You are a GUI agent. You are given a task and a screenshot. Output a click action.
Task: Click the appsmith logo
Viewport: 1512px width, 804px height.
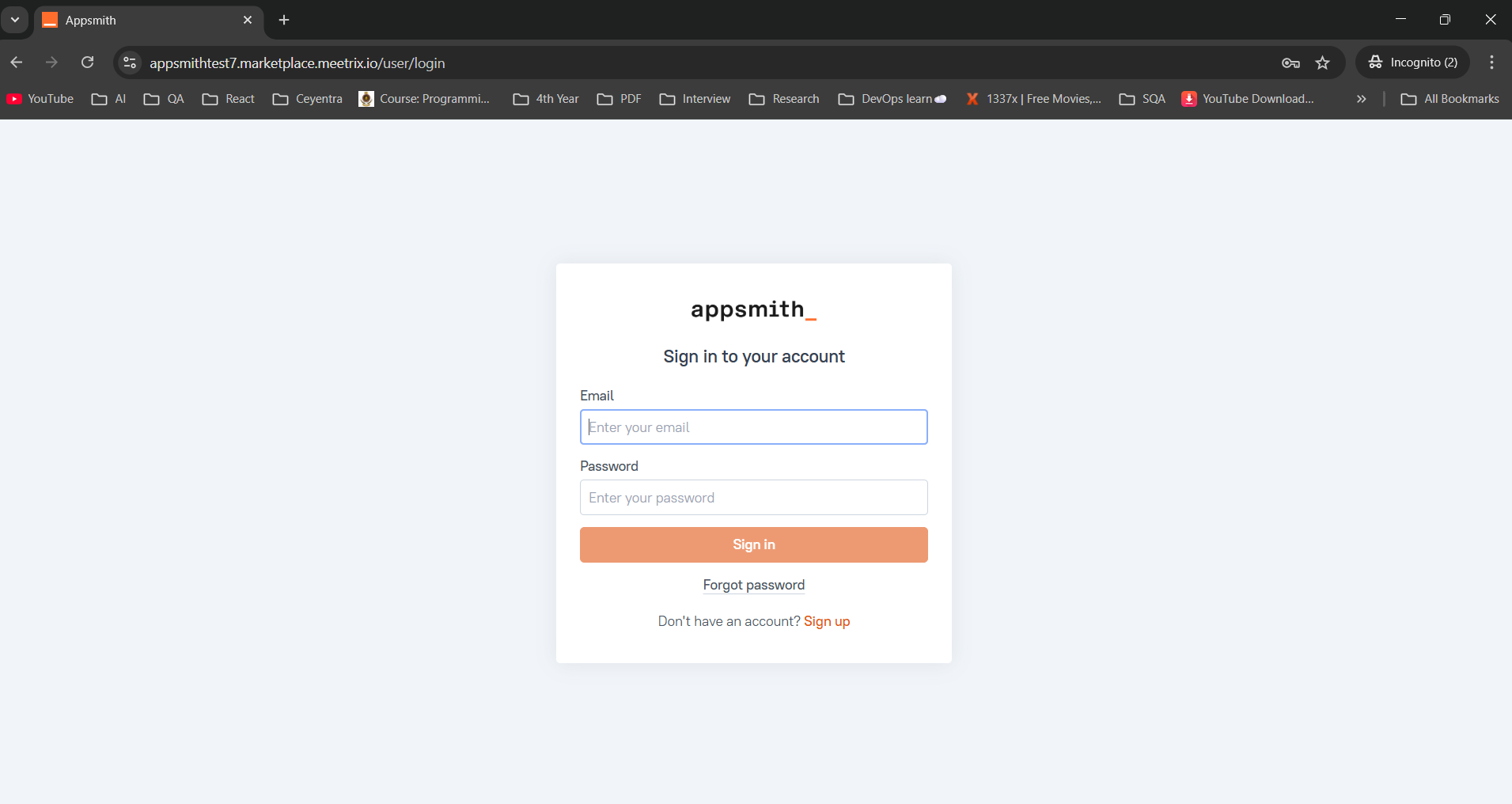click(x=753, y=309)
